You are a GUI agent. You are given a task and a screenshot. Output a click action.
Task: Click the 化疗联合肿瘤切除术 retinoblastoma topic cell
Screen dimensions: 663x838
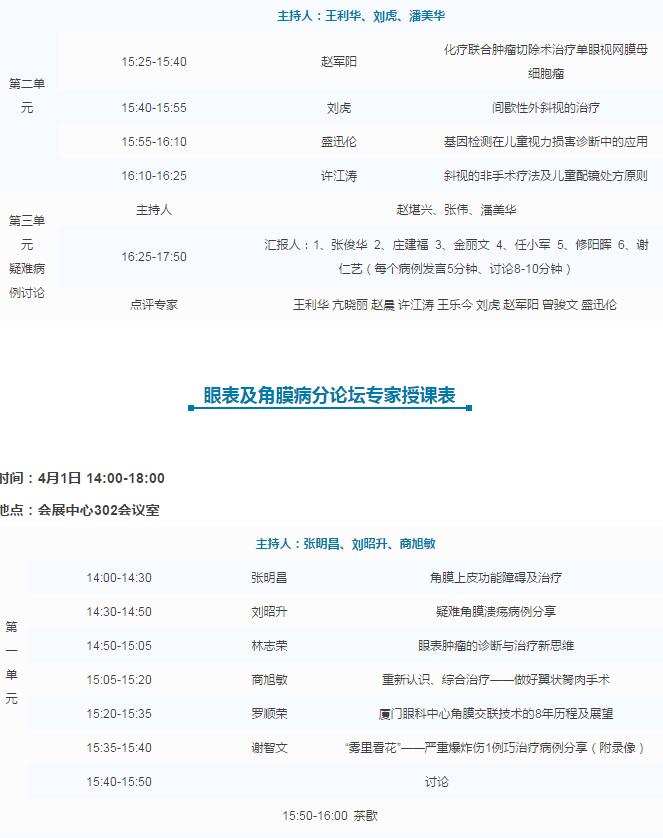point(545,61)
